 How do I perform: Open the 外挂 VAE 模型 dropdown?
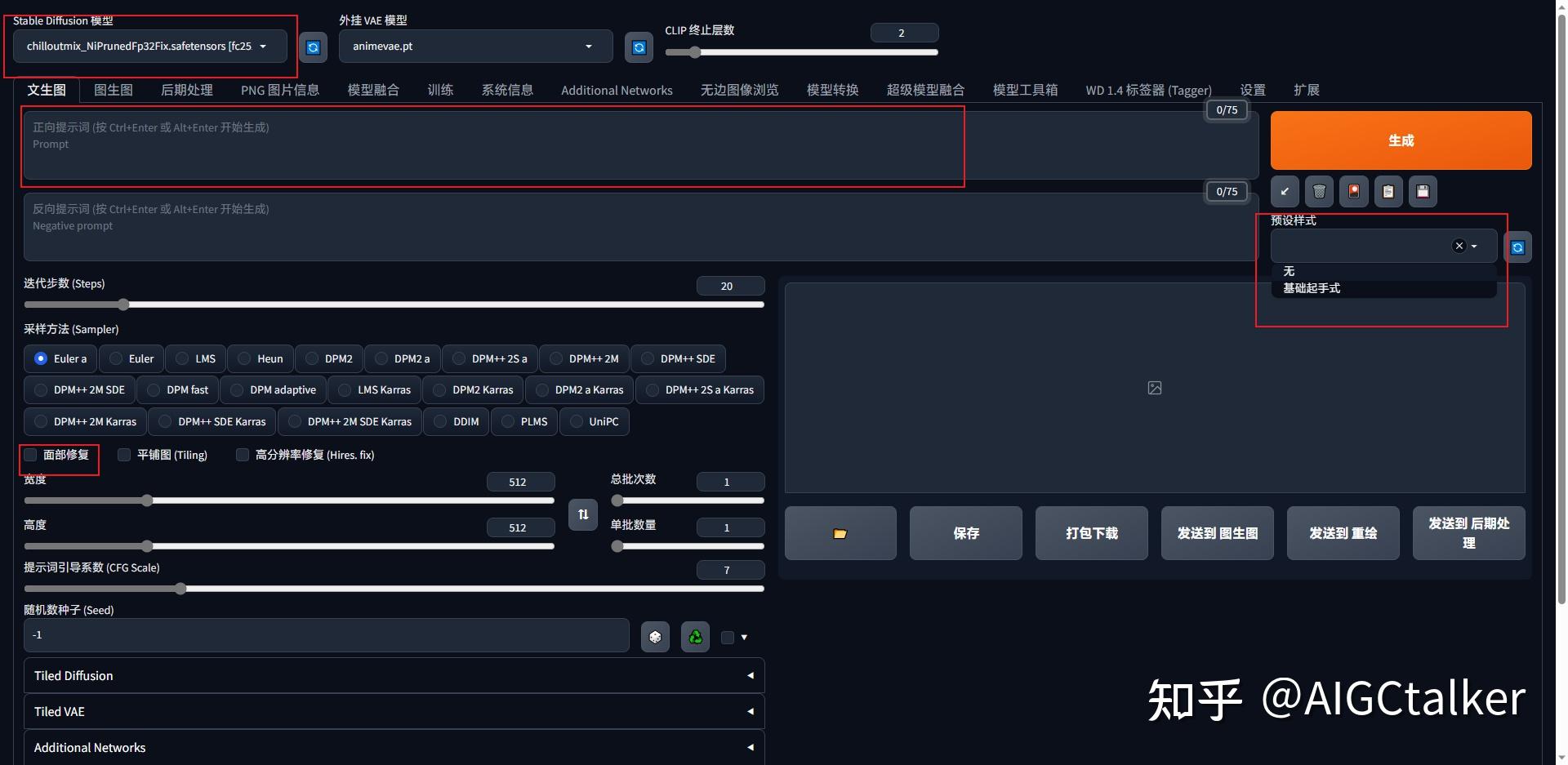click(474, 47)
